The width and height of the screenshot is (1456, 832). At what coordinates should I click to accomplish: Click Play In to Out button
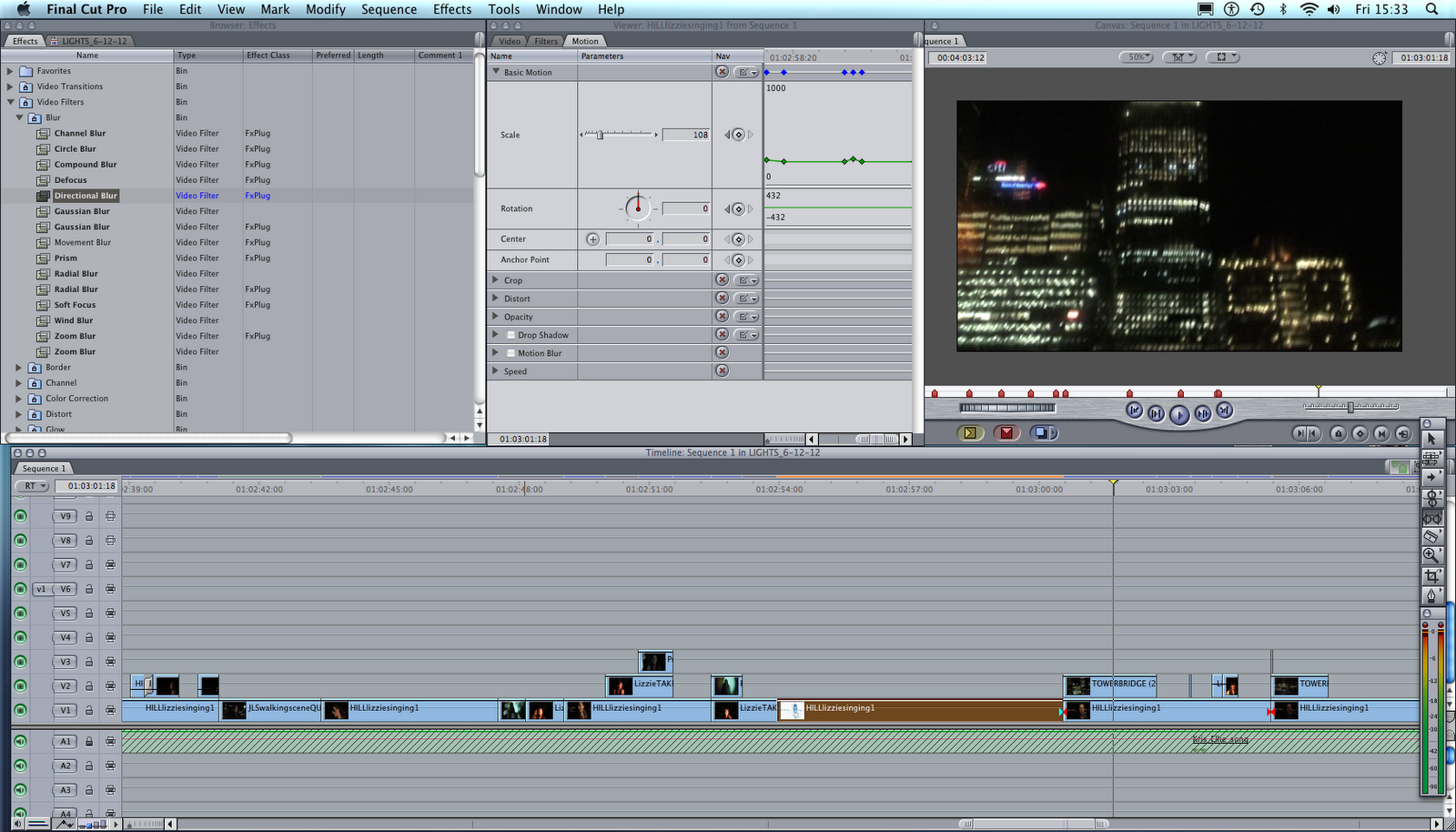(x=1156, y=413)
